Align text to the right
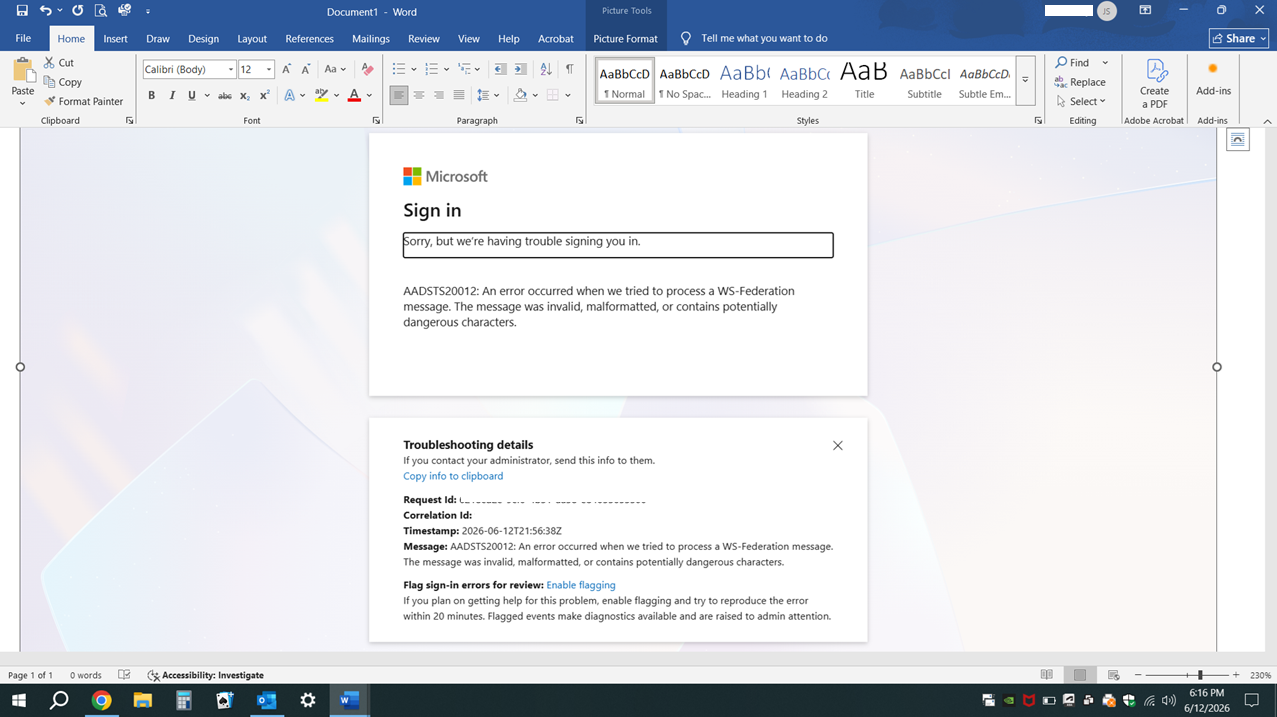The width and height of the screenshot is (1277, 717). (439, 96)
